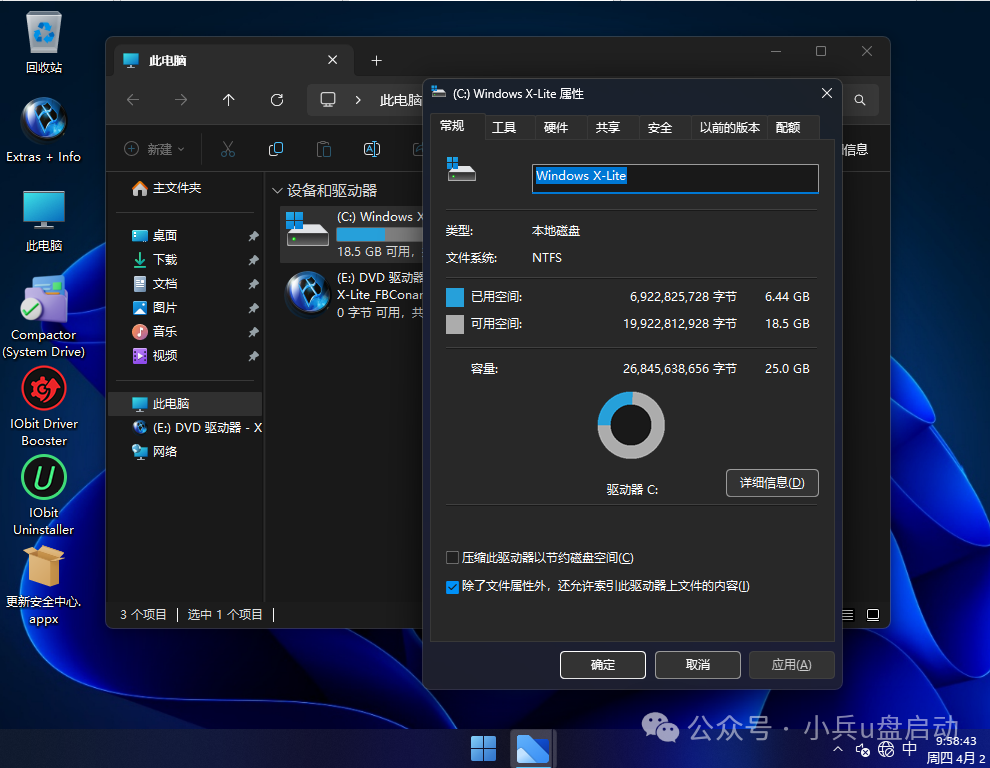Expand the system tray hidden icons chevron

837,749
